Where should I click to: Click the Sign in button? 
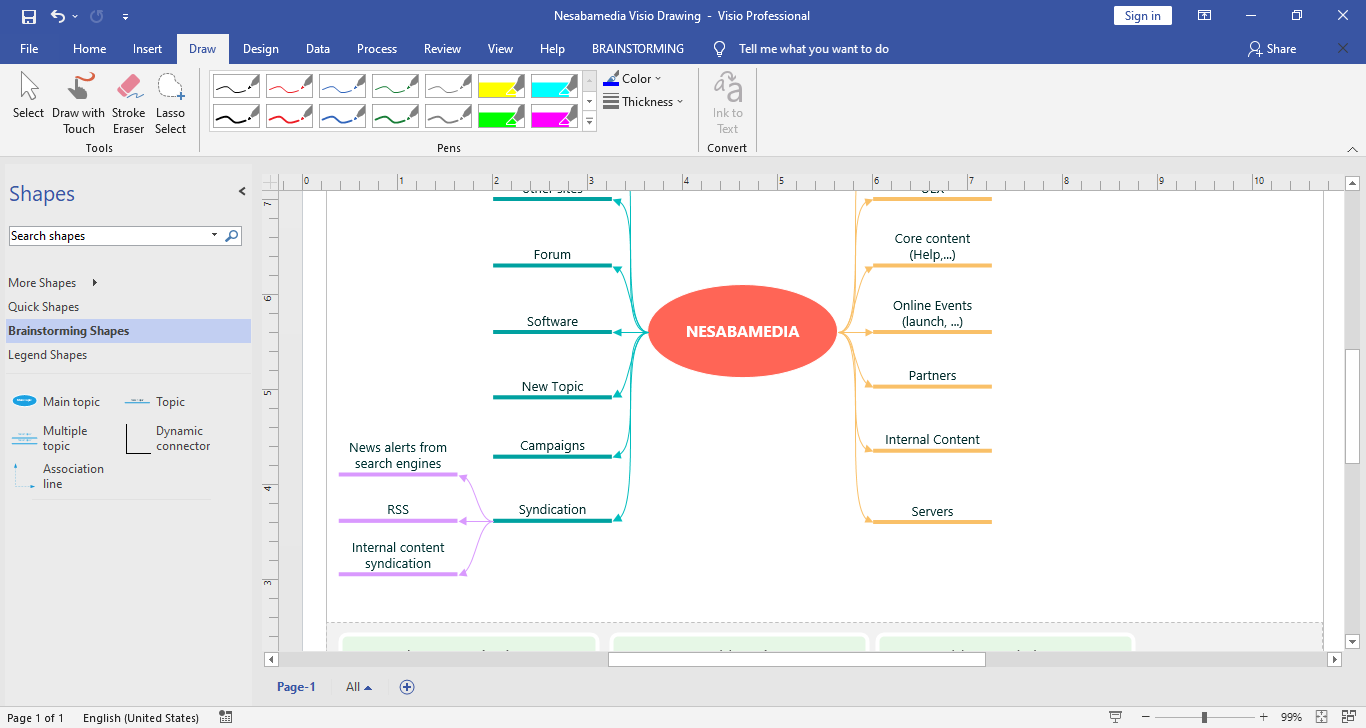tap(1142, 16)
